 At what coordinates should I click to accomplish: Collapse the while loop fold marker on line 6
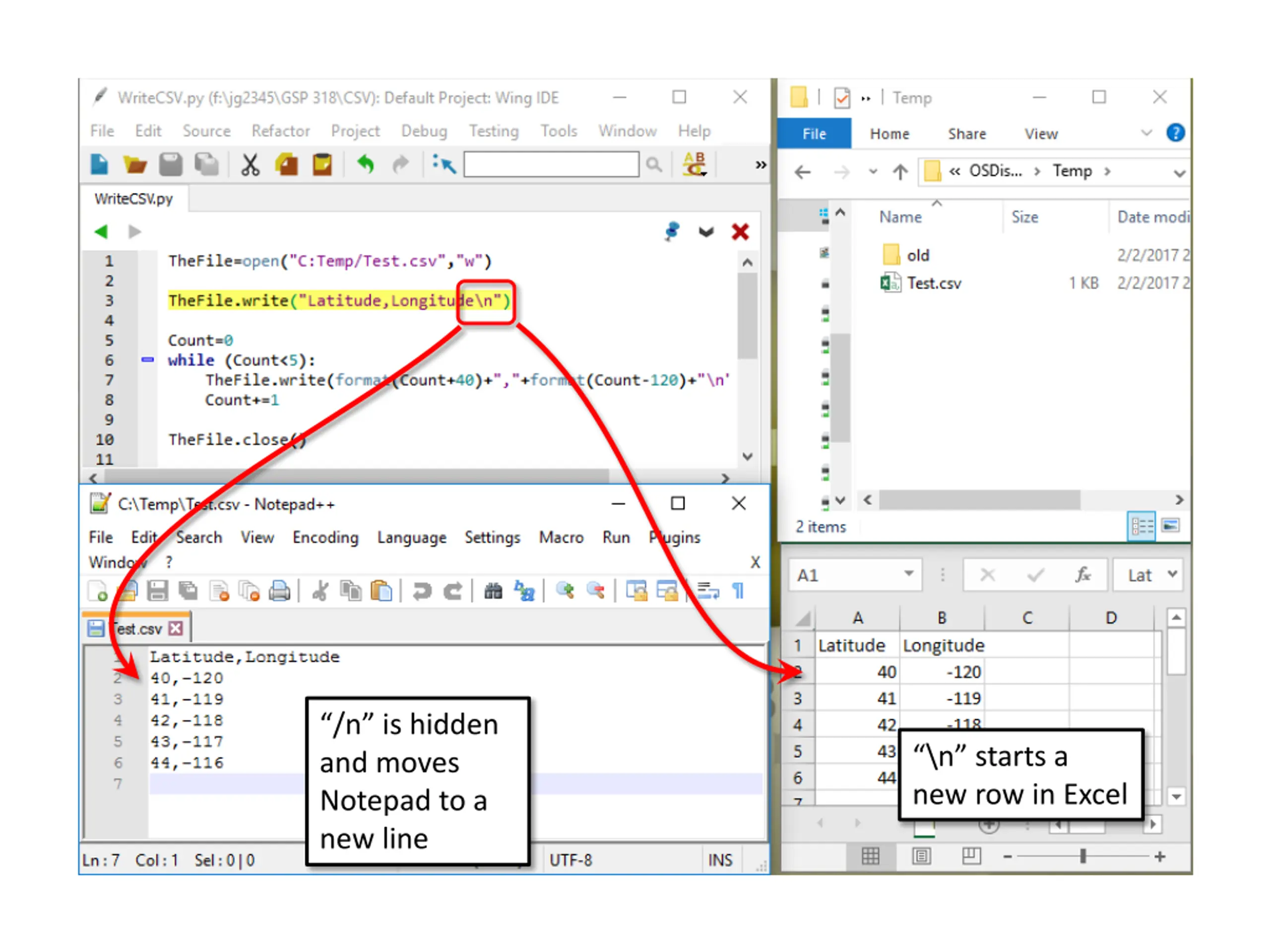tap(147, 360)
